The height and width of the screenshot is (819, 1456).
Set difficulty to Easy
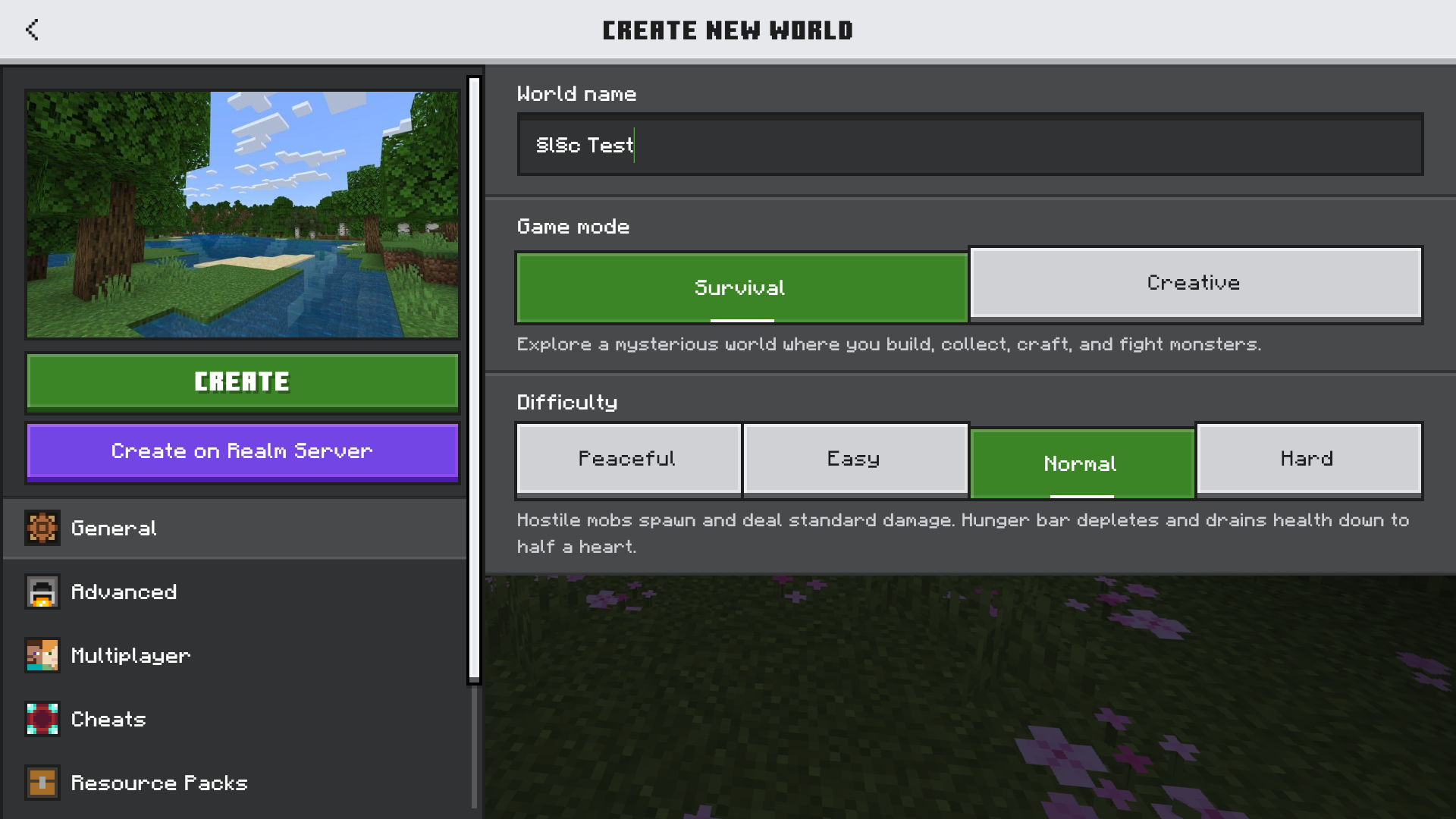[x=854, y=459]
